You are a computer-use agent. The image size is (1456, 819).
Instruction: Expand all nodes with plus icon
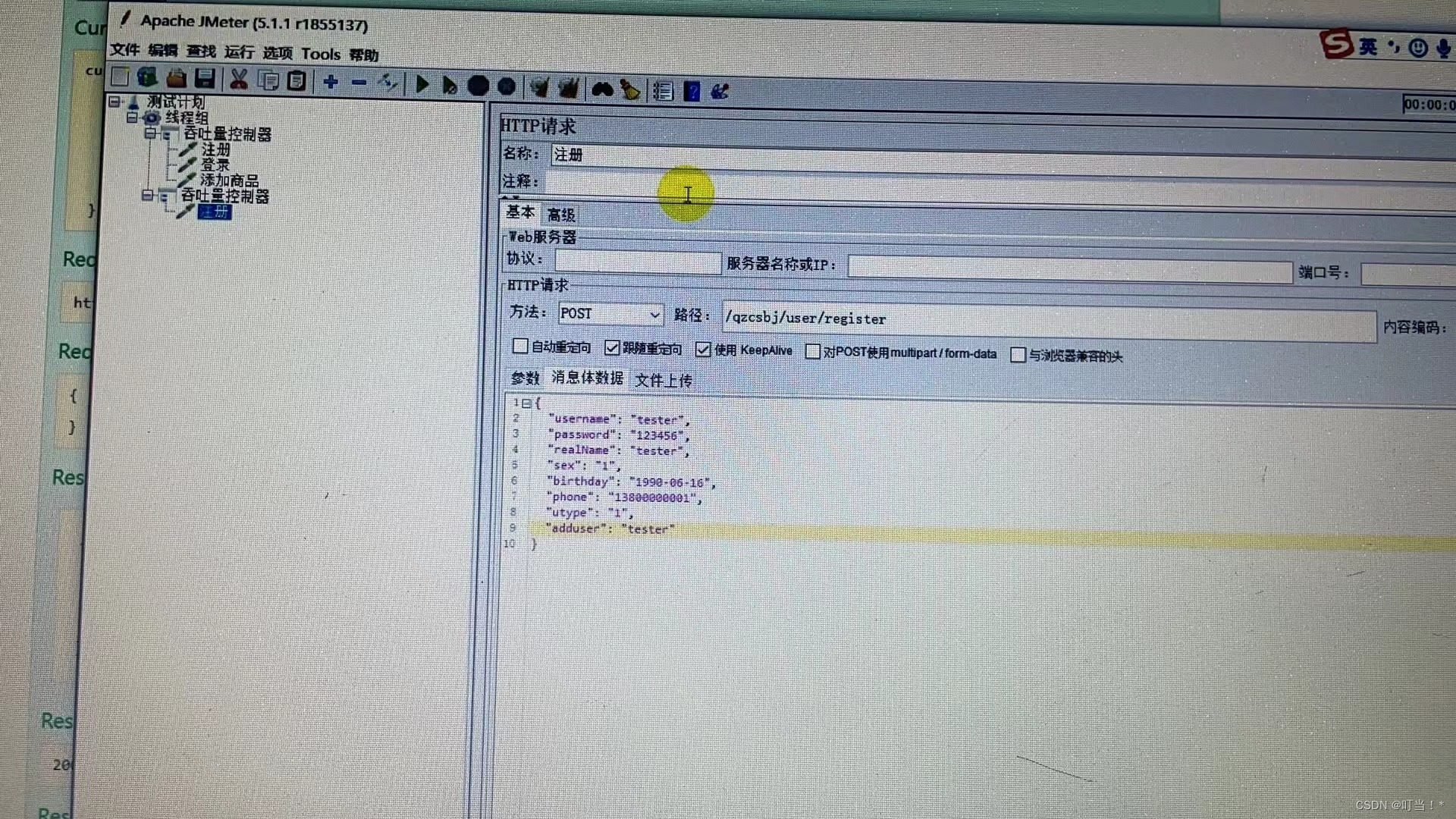coord(331,81)
